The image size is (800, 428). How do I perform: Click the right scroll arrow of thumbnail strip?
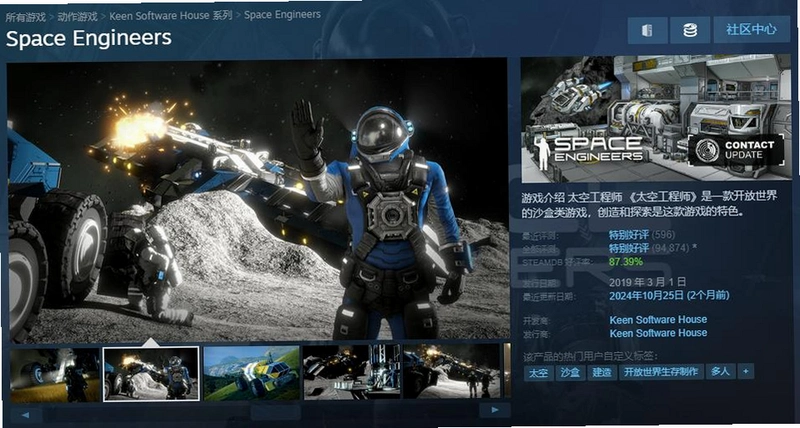pos(494,410)
